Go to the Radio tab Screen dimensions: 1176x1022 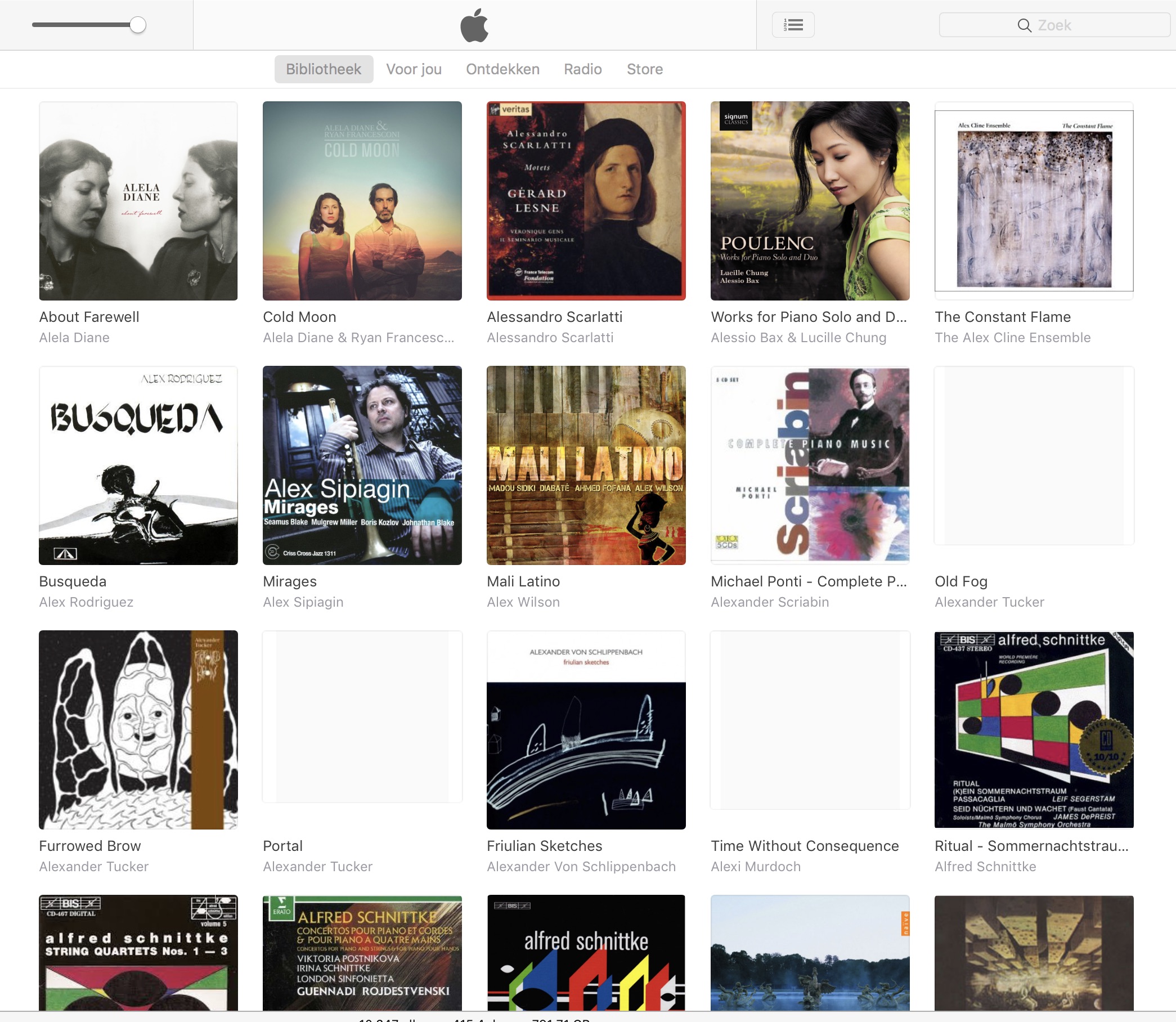coord(582,69)
